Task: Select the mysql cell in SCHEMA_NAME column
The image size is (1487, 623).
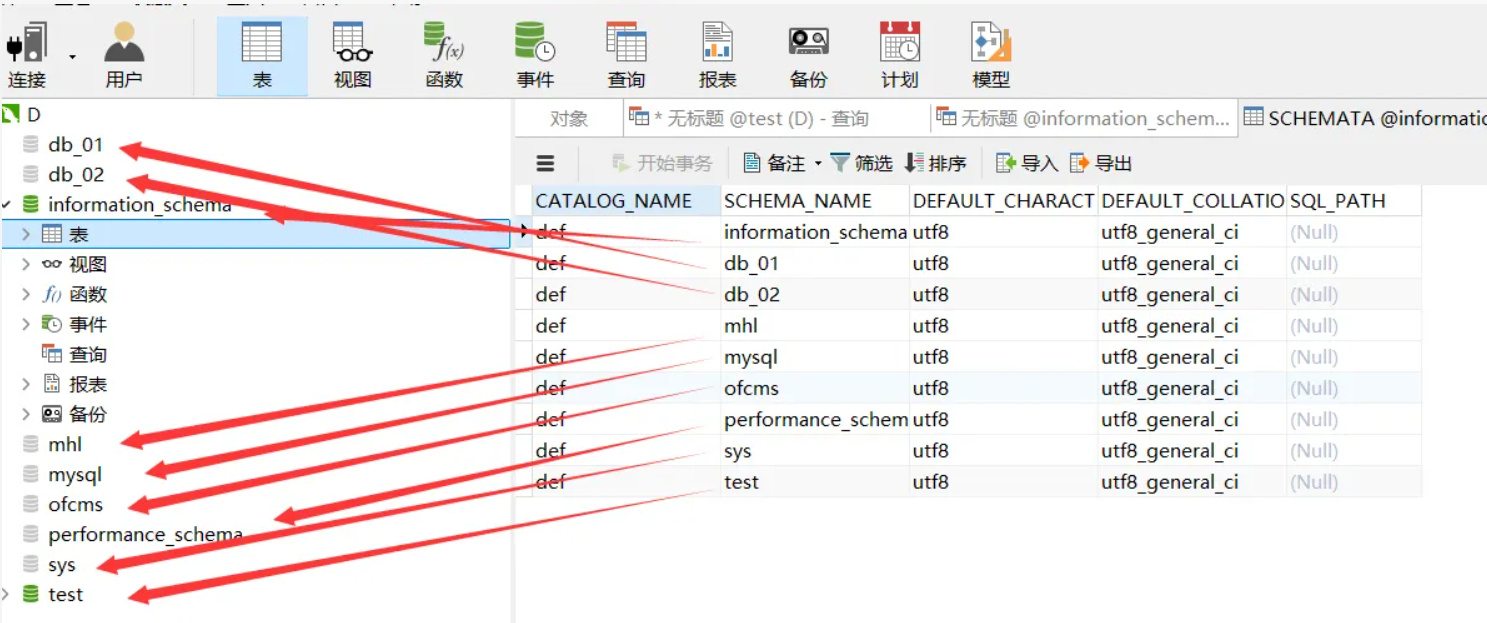Action: pyautogui.click(x=751, y=358)
